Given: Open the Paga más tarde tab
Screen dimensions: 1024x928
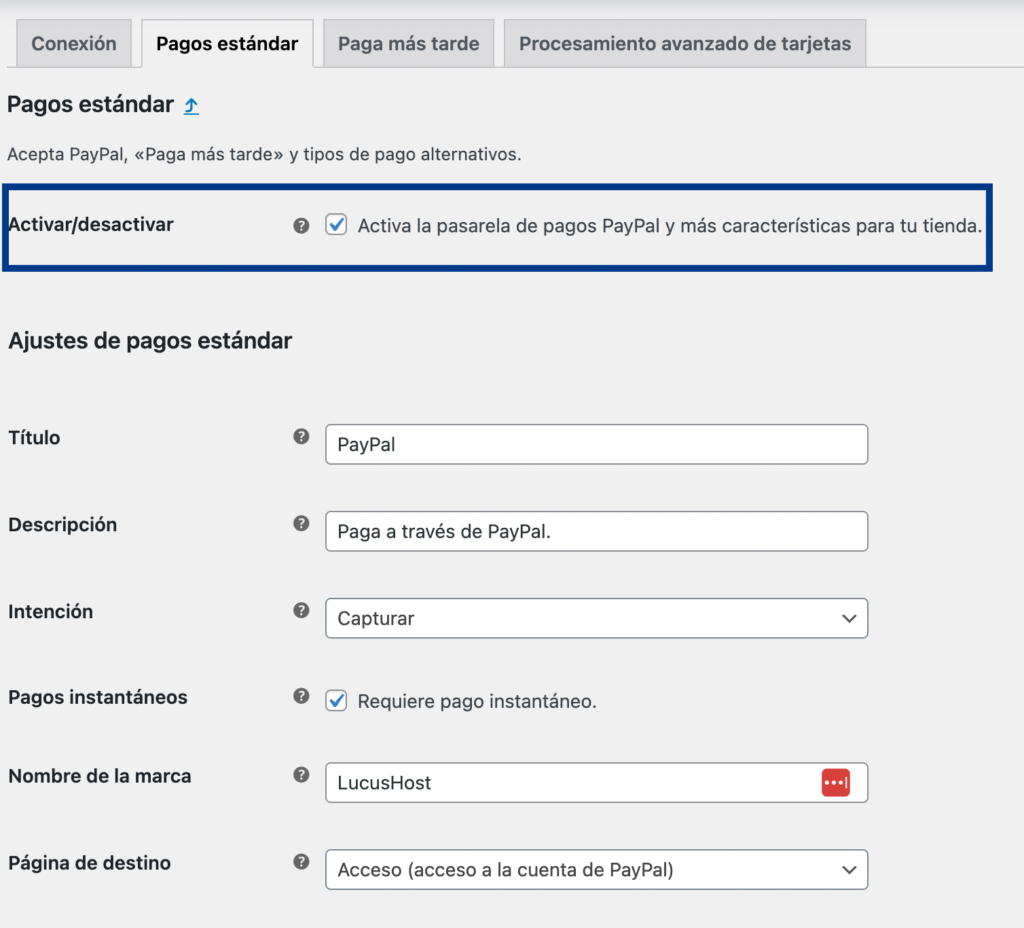Looking at the screenshot, I should (408, 43).
